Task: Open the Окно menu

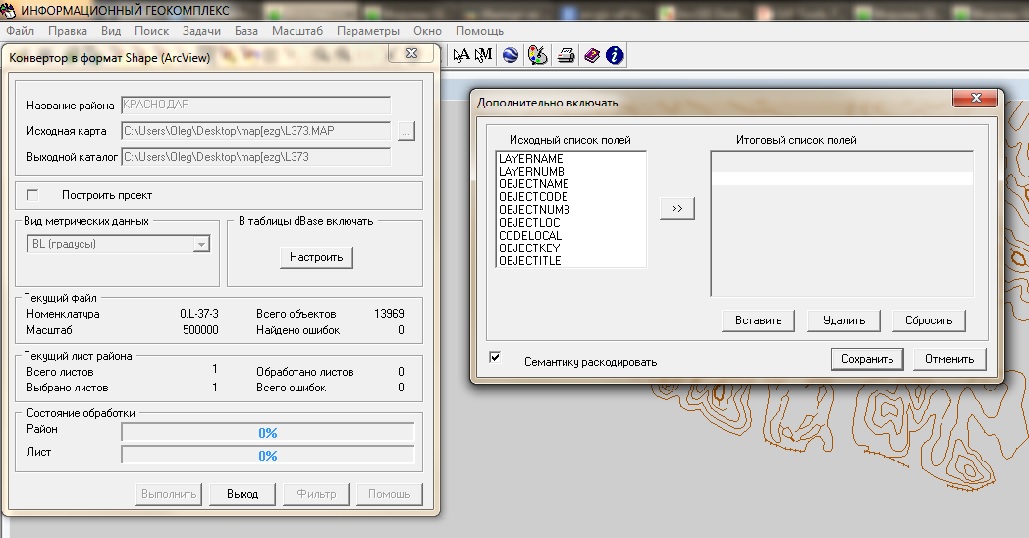Action: pos(427,31)
